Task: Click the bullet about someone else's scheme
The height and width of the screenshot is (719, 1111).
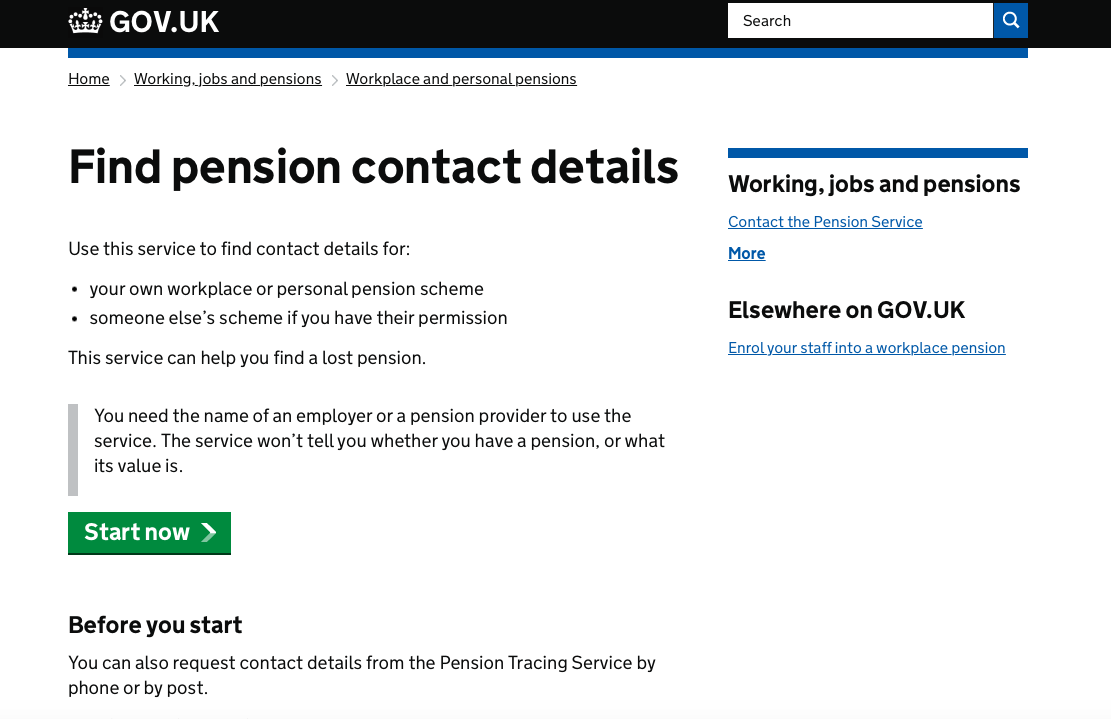Action: tap(298, 318)
